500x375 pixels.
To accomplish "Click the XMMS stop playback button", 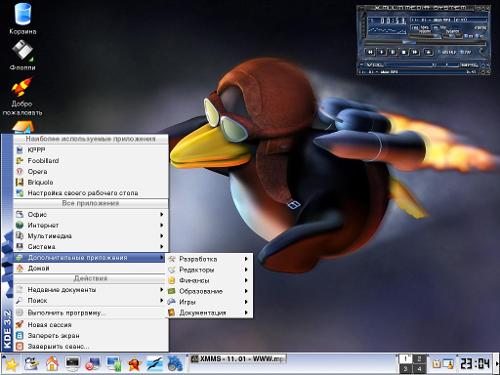I will [x=404, y=52].
